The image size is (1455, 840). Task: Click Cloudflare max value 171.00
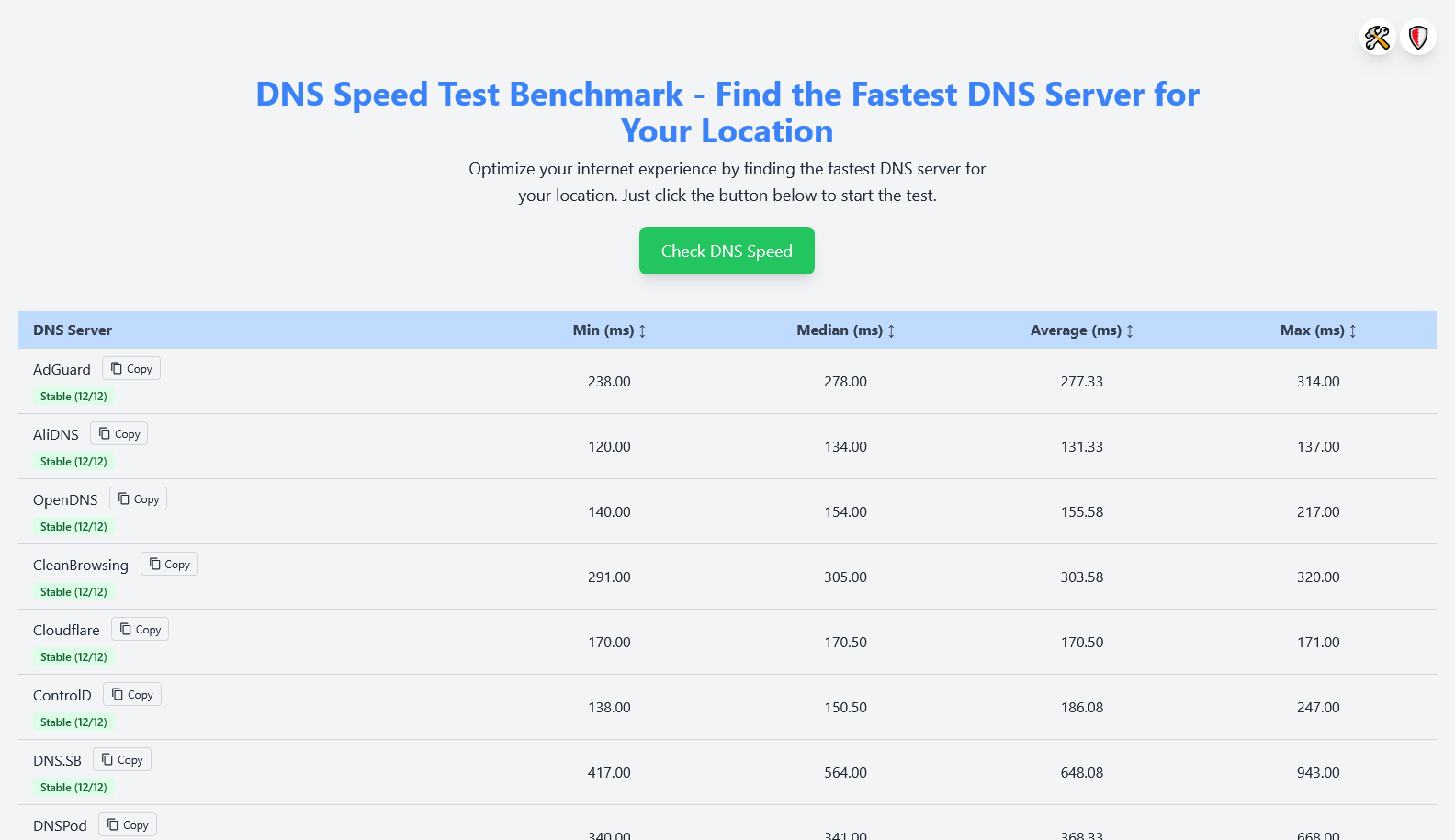1318,642
